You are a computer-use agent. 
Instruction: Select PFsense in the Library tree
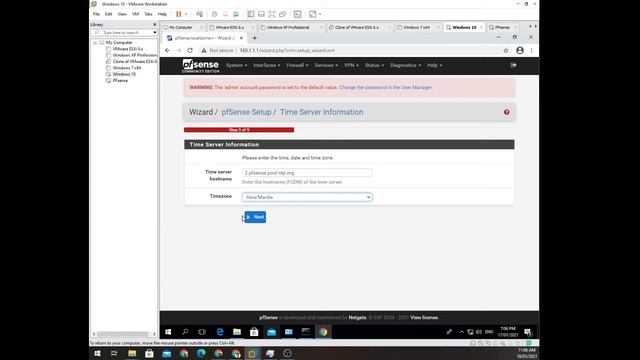120,80
